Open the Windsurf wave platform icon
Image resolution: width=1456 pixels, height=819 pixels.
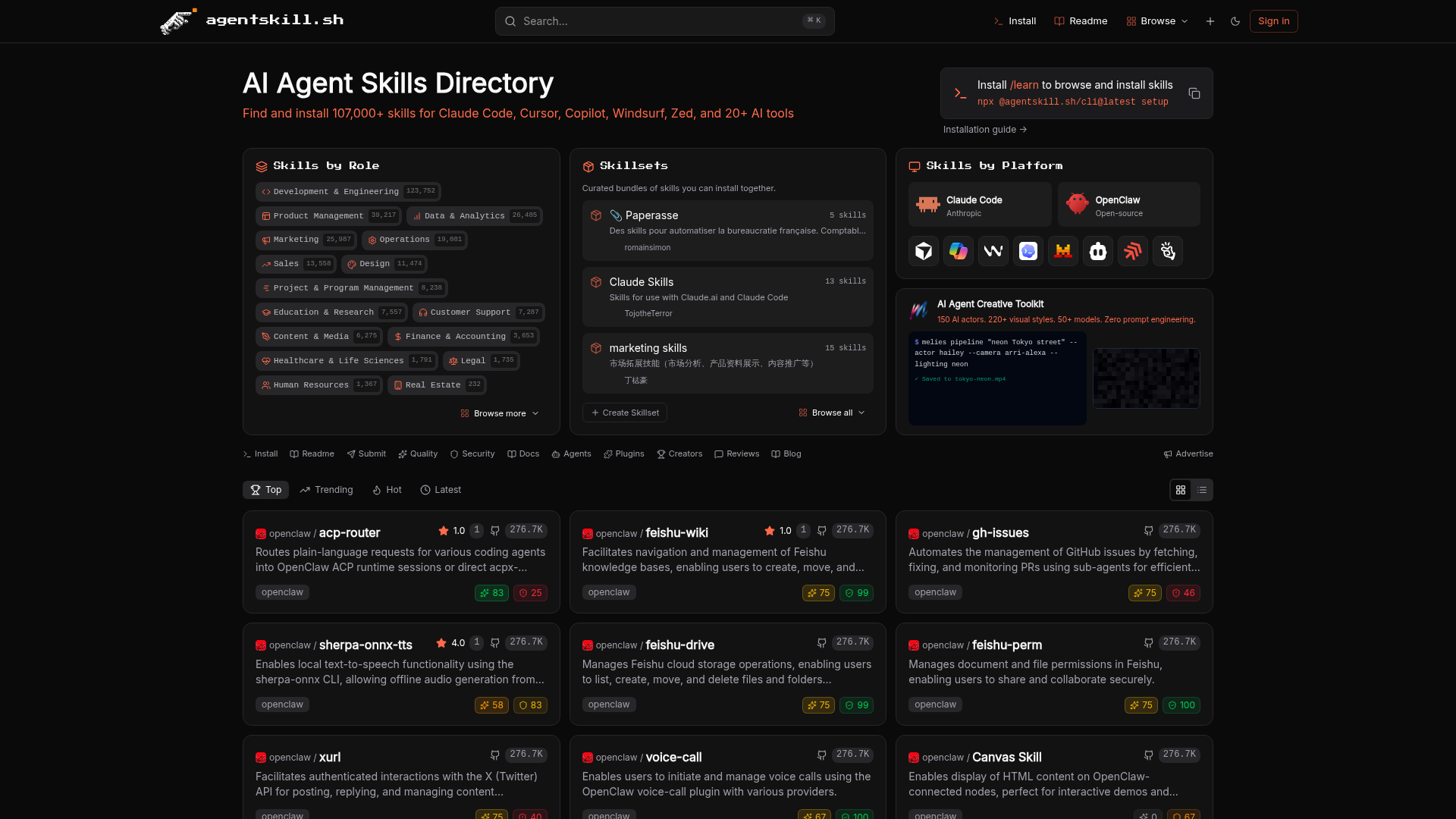(x=993, y=251)
